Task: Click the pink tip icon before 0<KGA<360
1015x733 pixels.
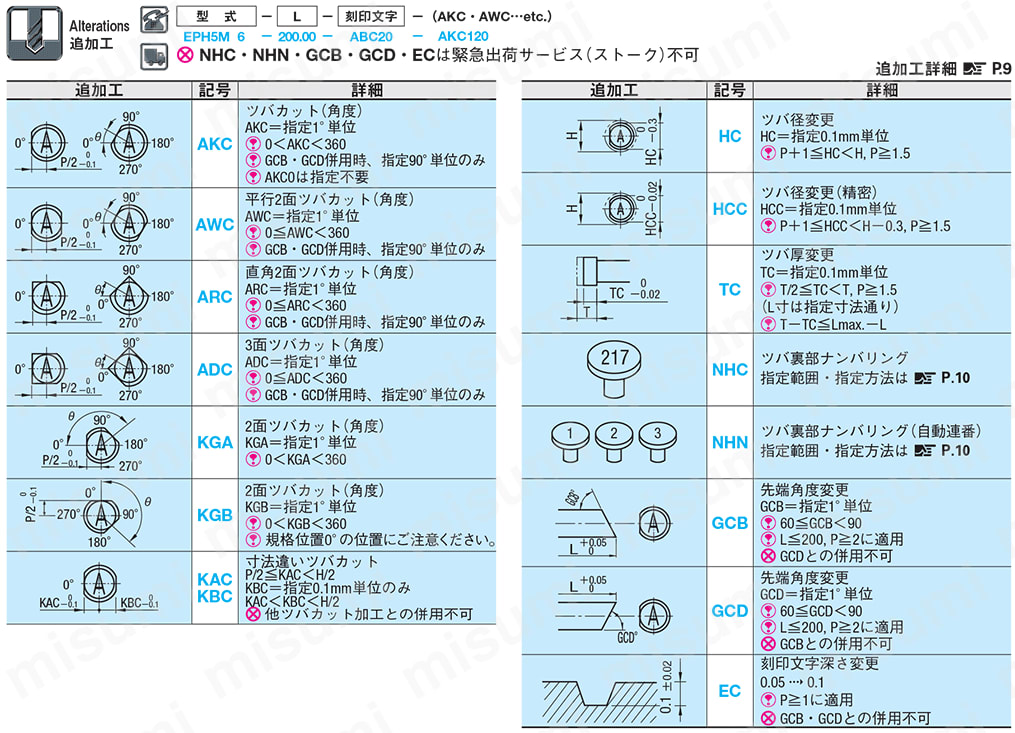Action: [253, 460]
